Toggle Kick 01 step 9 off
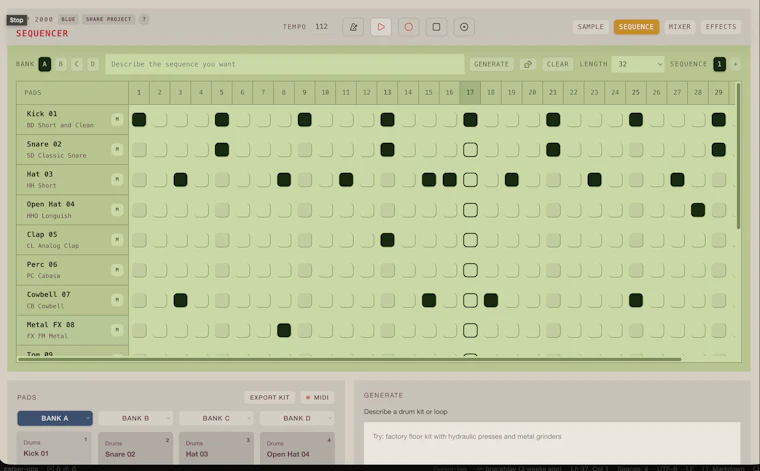This screenshot has height=471, width=760. click(304, 120)
